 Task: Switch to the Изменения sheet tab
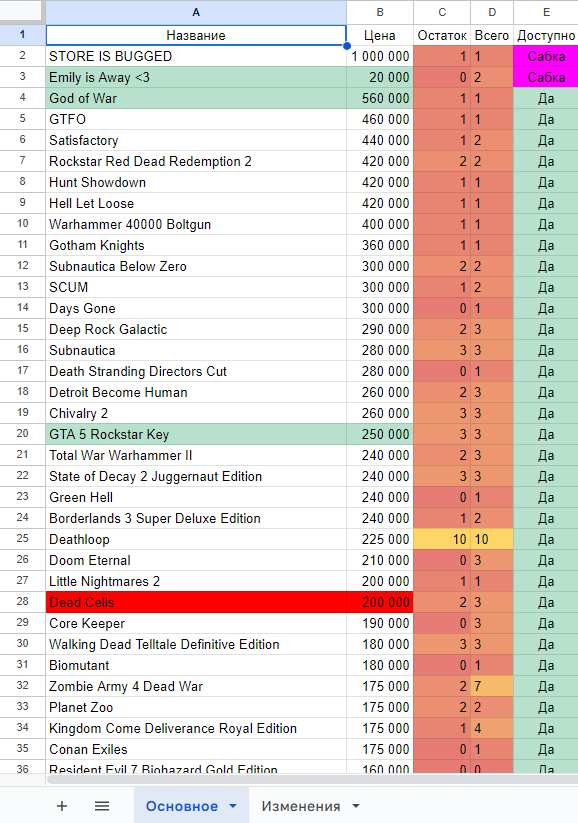(x=301, y=806)
